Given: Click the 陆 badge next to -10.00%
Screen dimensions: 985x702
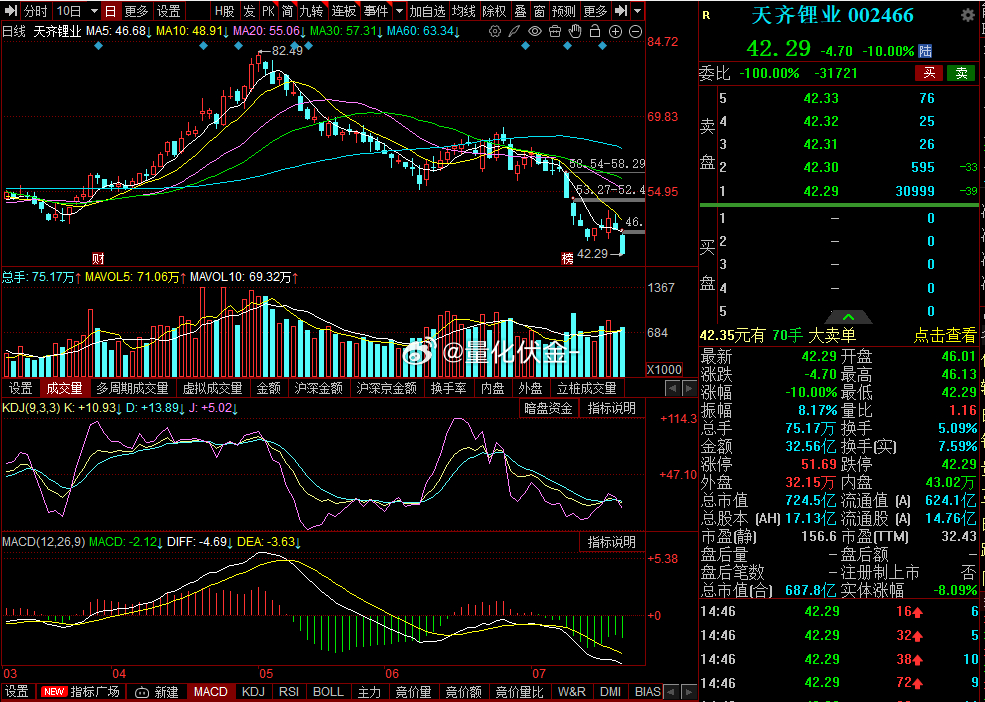Looking at the screenshot, I should point(925,51).
